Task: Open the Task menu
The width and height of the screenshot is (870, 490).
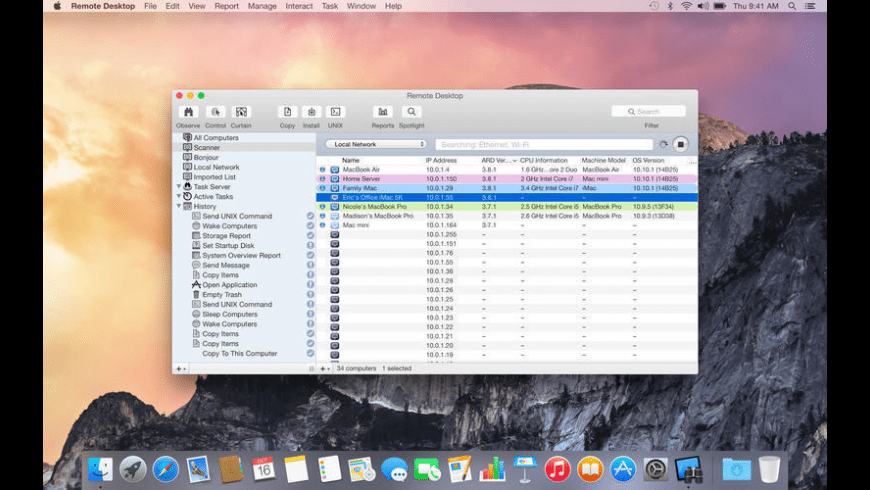Action: (x=330, y=6)
